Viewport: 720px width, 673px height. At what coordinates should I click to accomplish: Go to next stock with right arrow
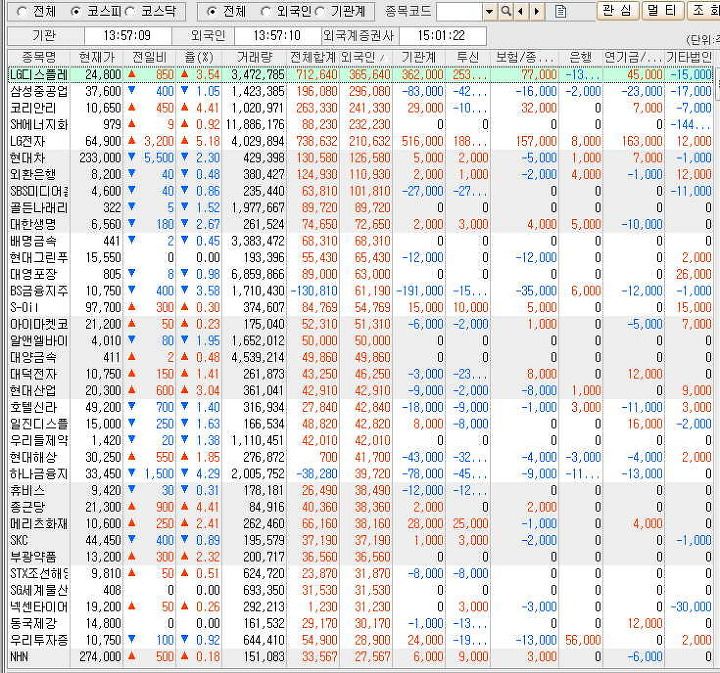pyautogui.click(x=536, y=11)
